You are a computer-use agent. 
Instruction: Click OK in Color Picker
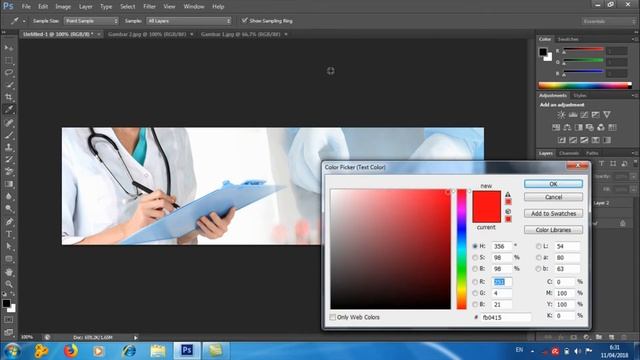click(553, 184)
